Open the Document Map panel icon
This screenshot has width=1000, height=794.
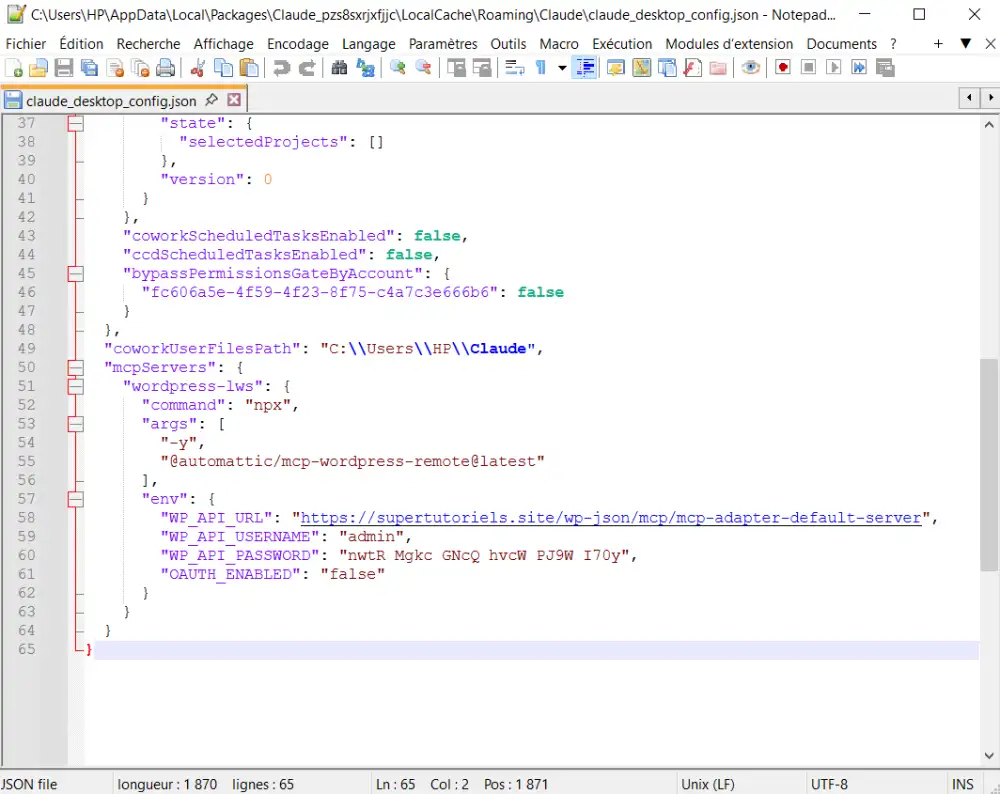click(x=642, y=68)
